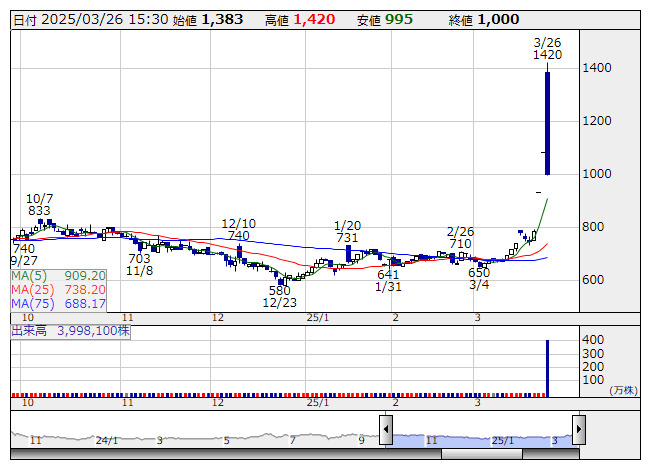The height and width of the screenshot is (470, 653).
Task: Click the (万株) volume unit label
Action: pos(623,390)
